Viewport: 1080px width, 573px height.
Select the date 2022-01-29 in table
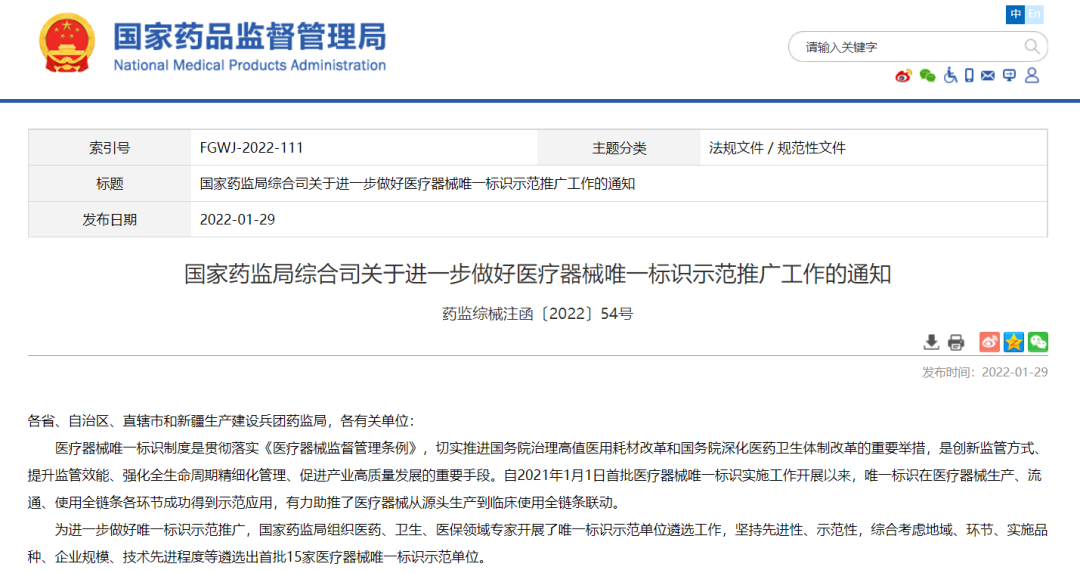point(238,220)
